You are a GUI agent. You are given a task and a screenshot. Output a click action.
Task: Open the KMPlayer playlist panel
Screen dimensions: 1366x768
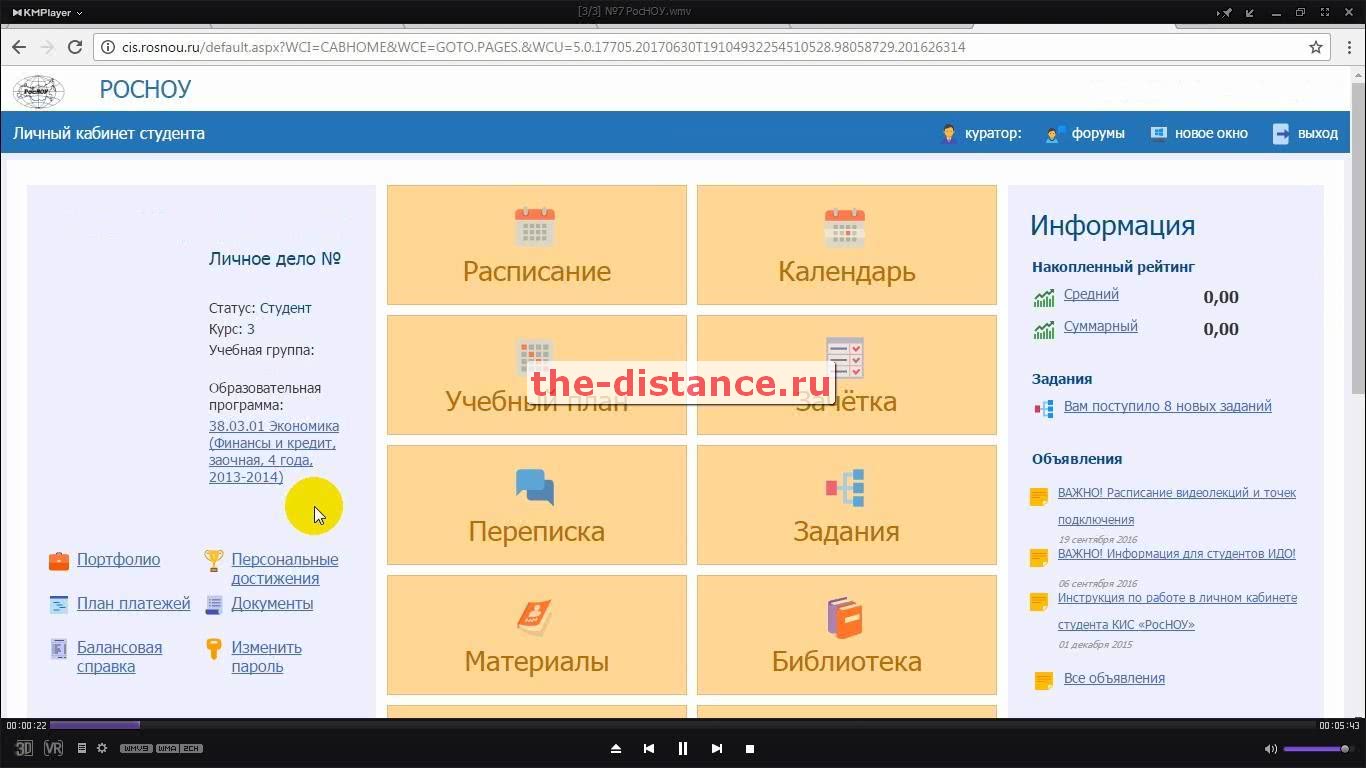click(x=82, y=748)
